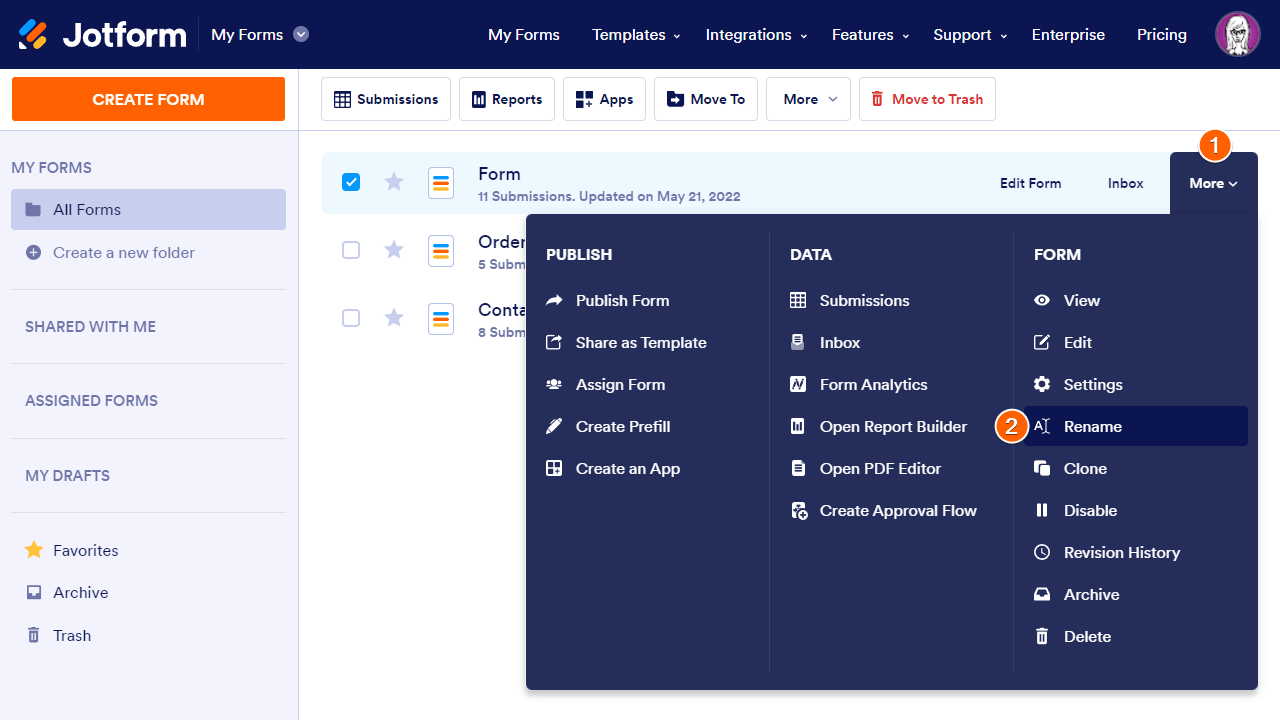This screenshot has height=720, width=1280.
Task: Click the Delete trash can icon in the Form column
Action: pos(1042,636)
